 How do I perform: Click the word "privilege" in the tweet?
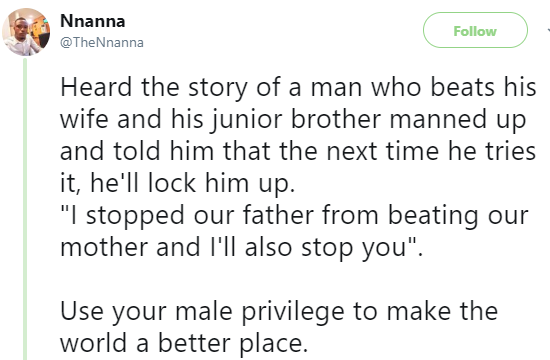tap(293, 312)
